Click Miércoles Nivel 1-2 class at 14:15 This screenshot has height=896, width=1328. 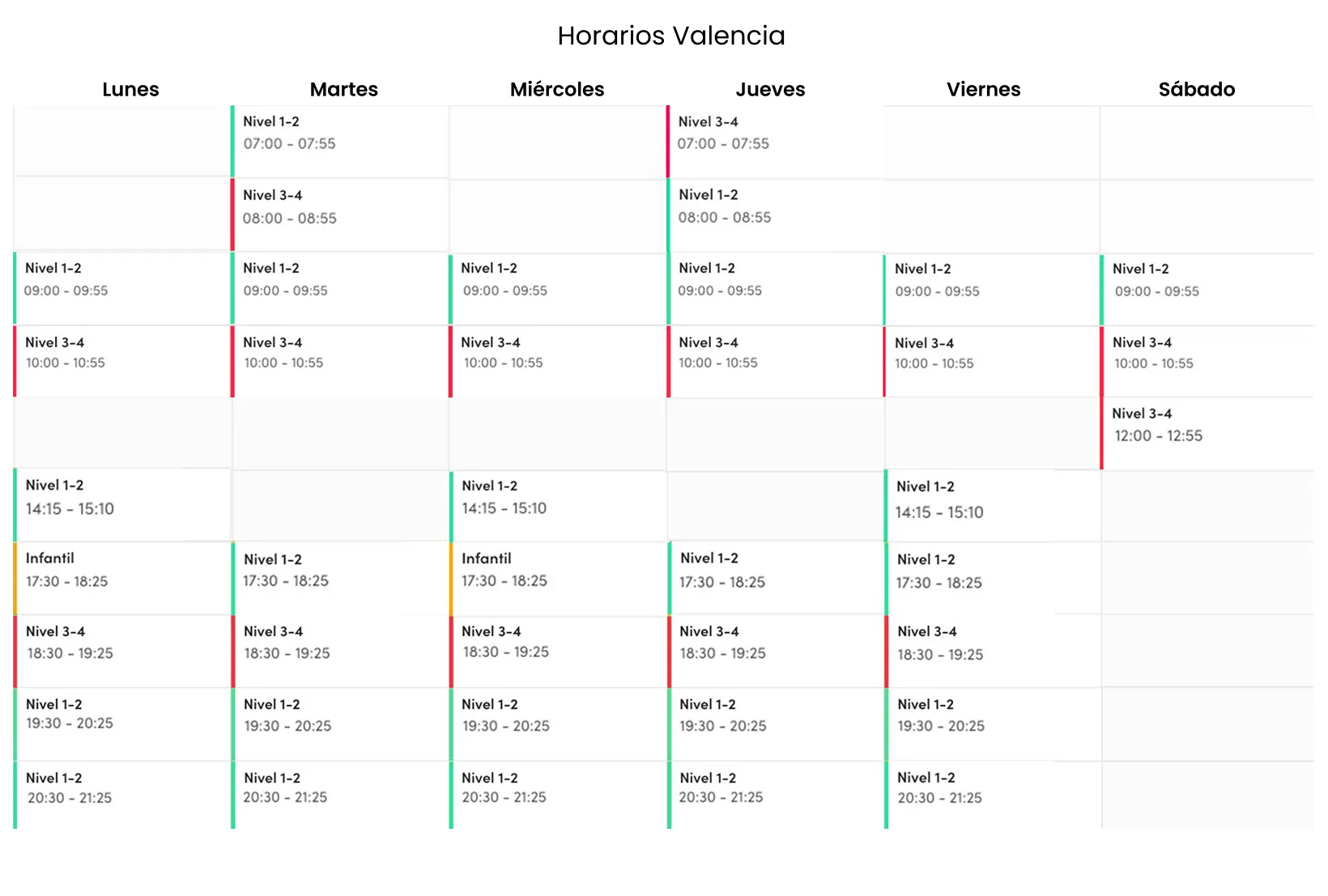[559, 506]
